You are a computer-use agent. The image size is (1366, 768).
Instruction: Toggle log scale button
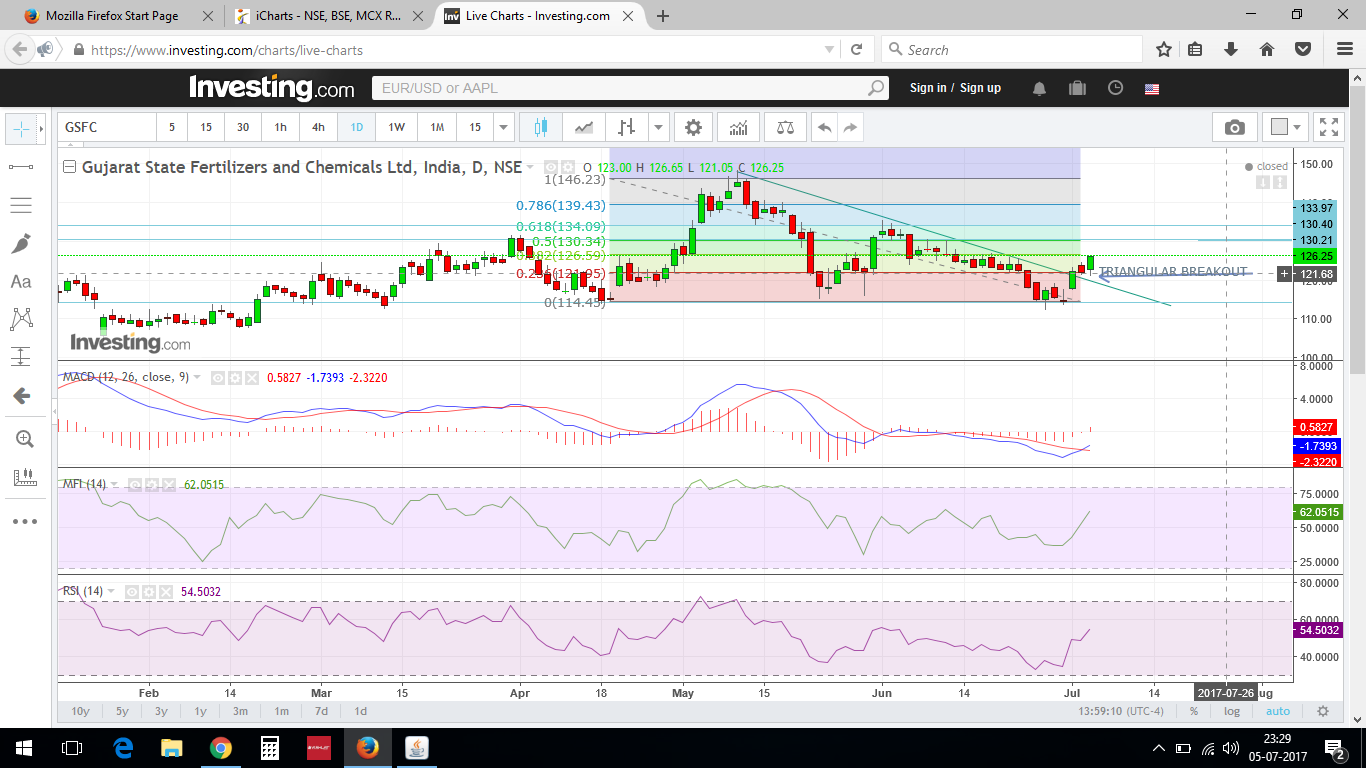click(1232, 711)
